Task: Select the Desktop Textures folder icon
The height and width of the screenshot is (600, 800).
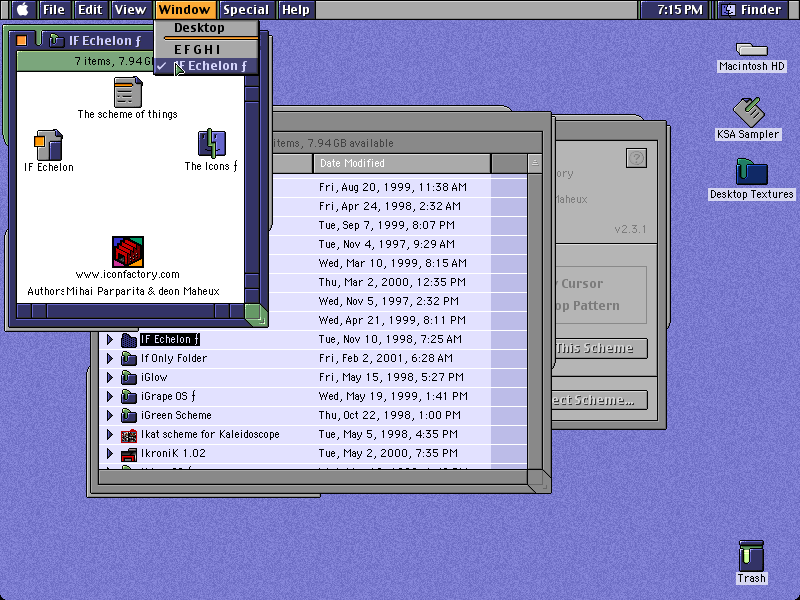Action: 752,171
